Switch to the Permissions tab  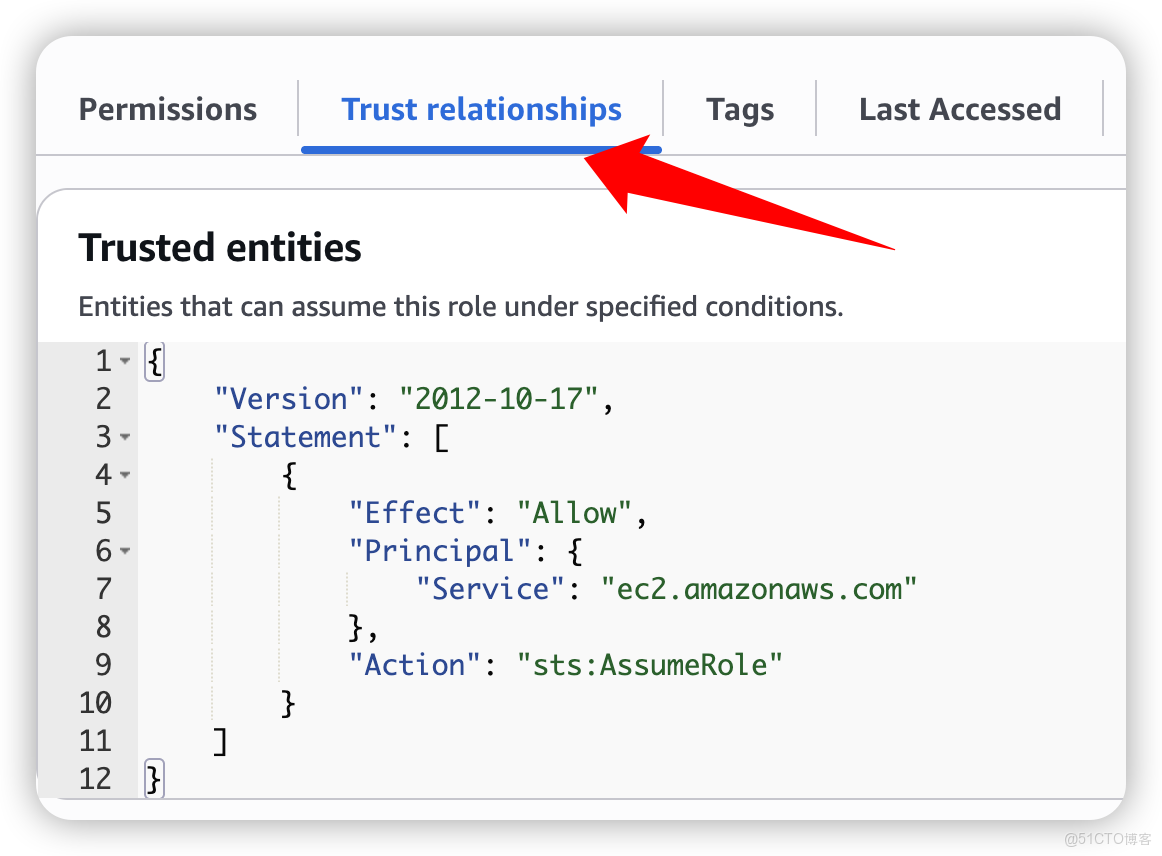coord(167,108)
